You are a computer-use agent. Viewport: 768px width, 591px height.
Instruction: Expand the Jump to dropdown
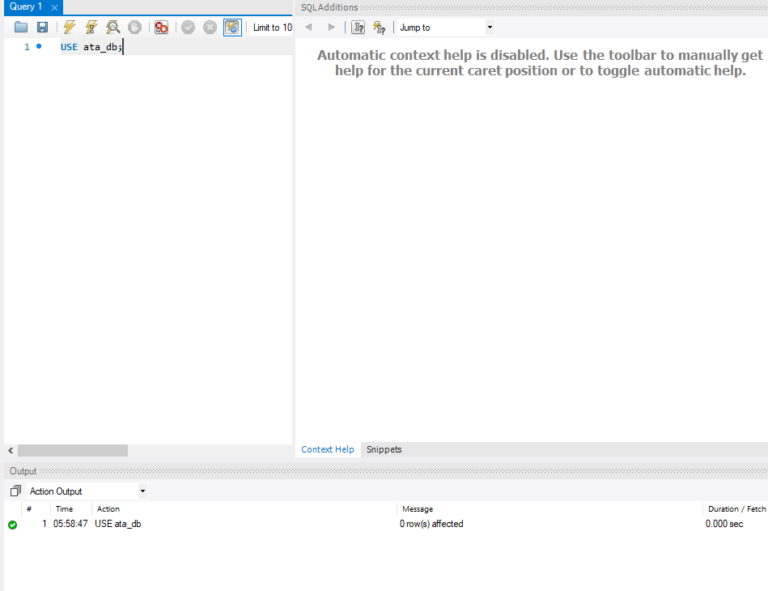tap(489, 27)
